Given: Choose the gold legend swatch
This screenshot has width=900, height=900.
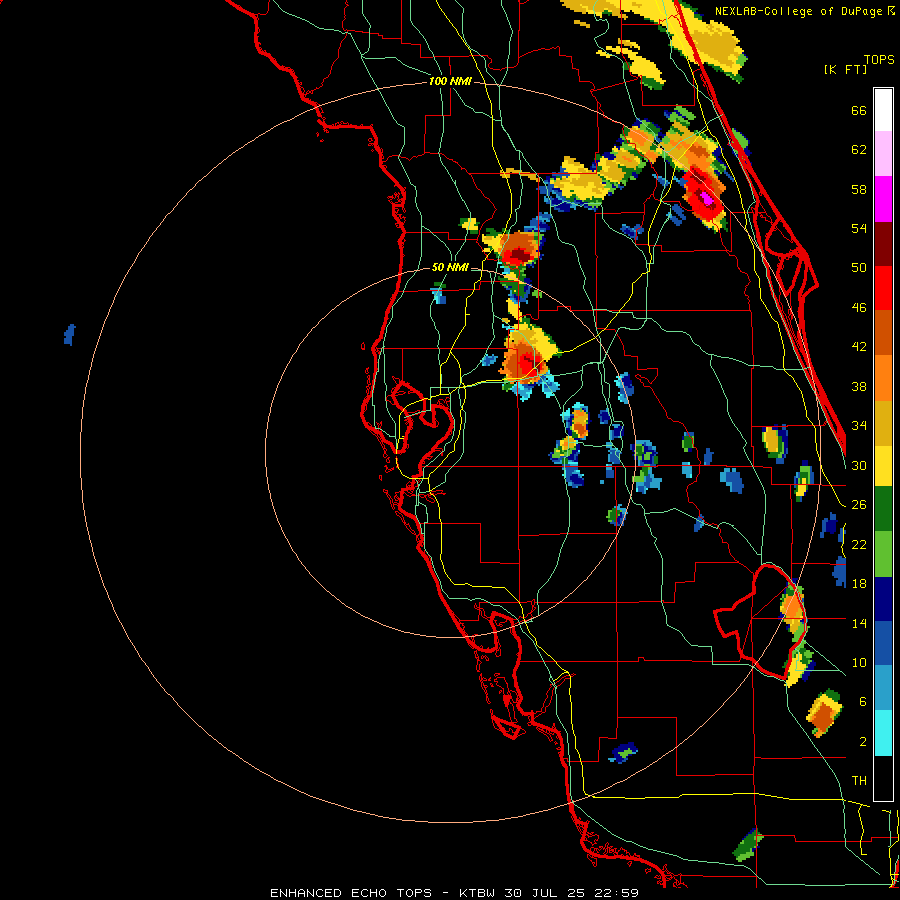Looking at the screenshot, I should point(883,423).
